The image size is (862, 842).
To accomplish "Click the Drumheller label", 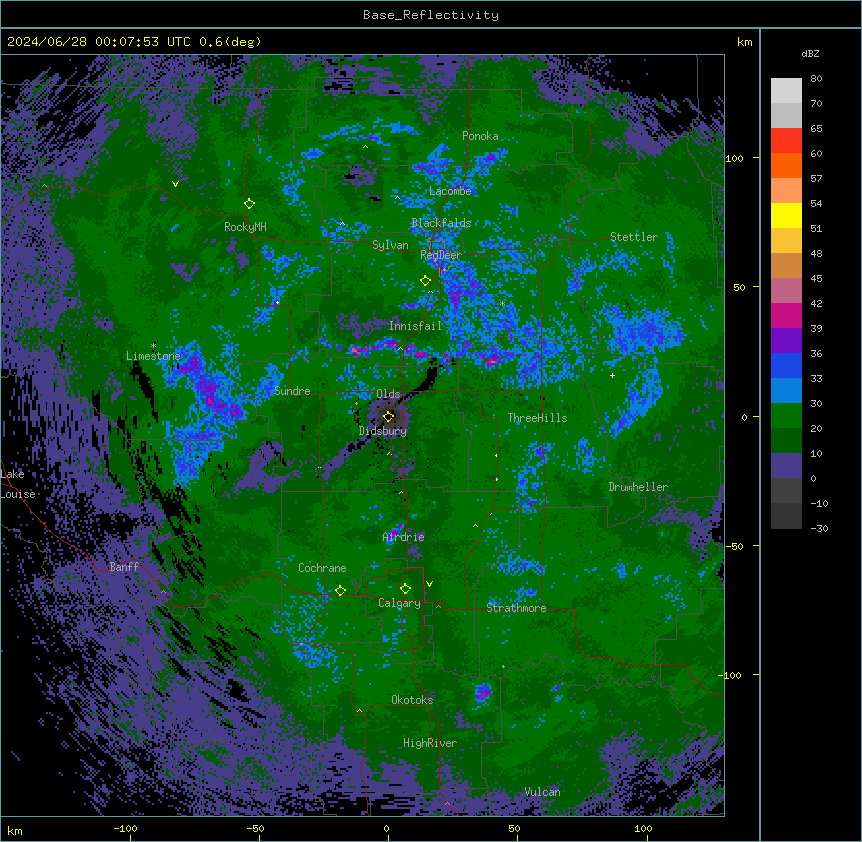I will [x=638, y=487].
